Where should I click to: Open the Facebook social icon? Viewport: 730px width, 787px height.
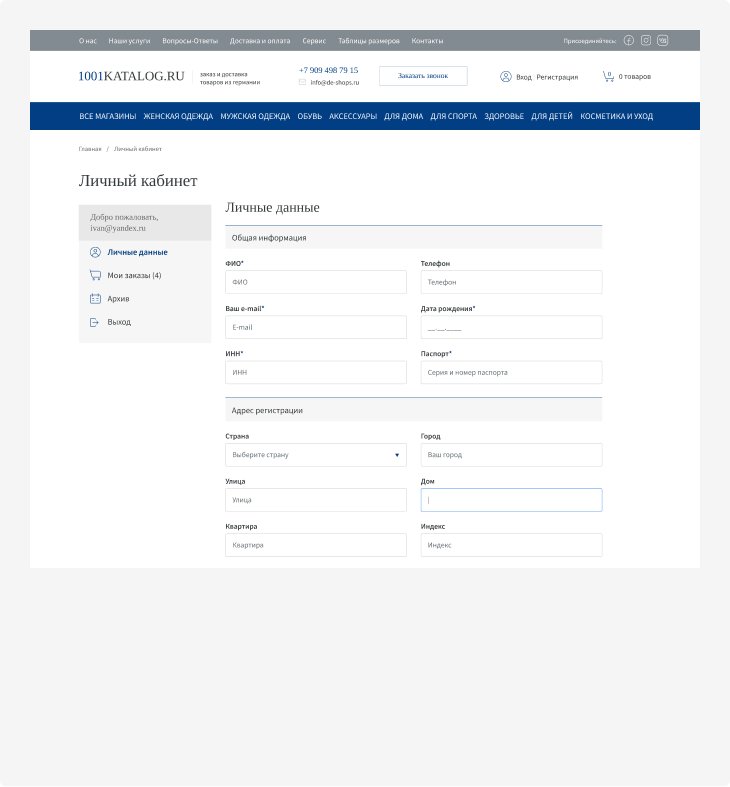tap(629, 41)
